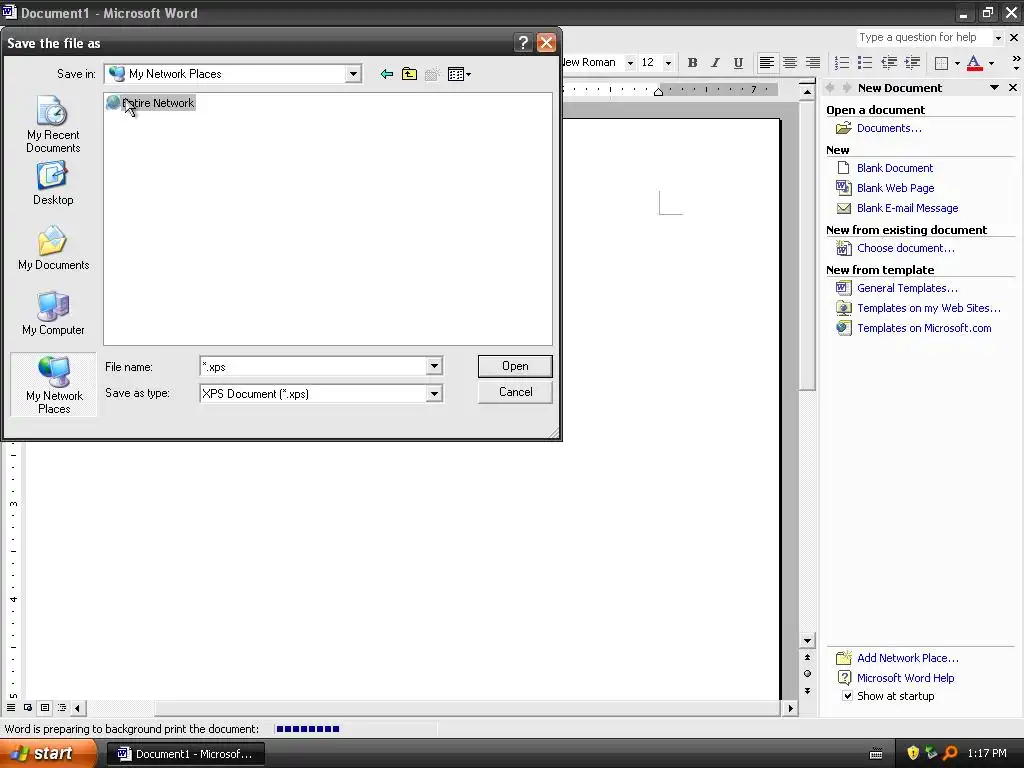Open My Recent Documents in Places bar
Screen dimensions: 1024x768
[53, 125]
